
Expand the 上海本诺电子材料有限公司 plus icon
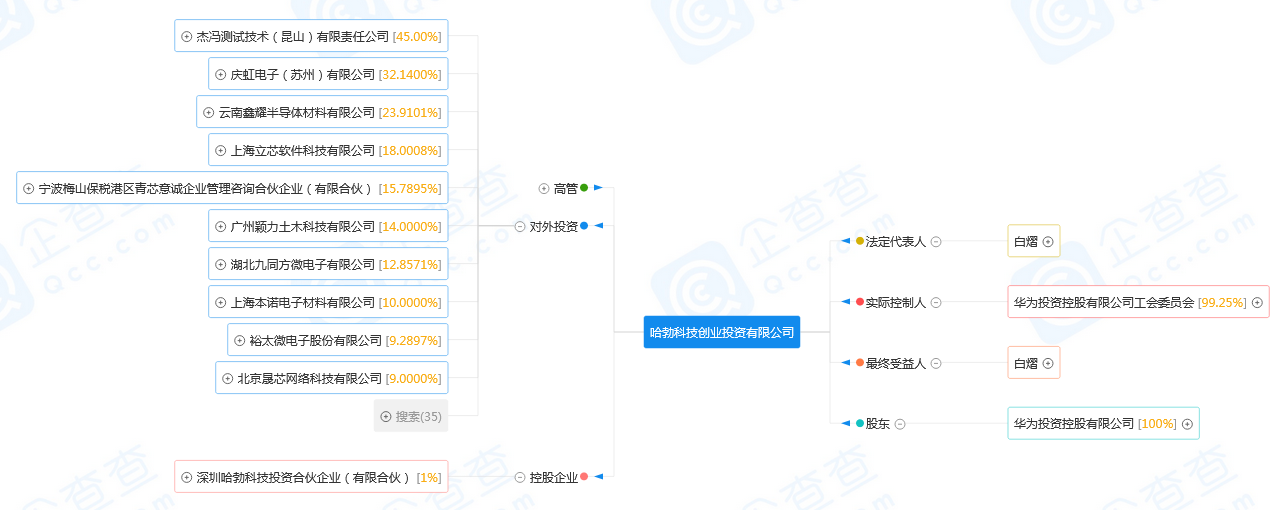coord(221,302)
